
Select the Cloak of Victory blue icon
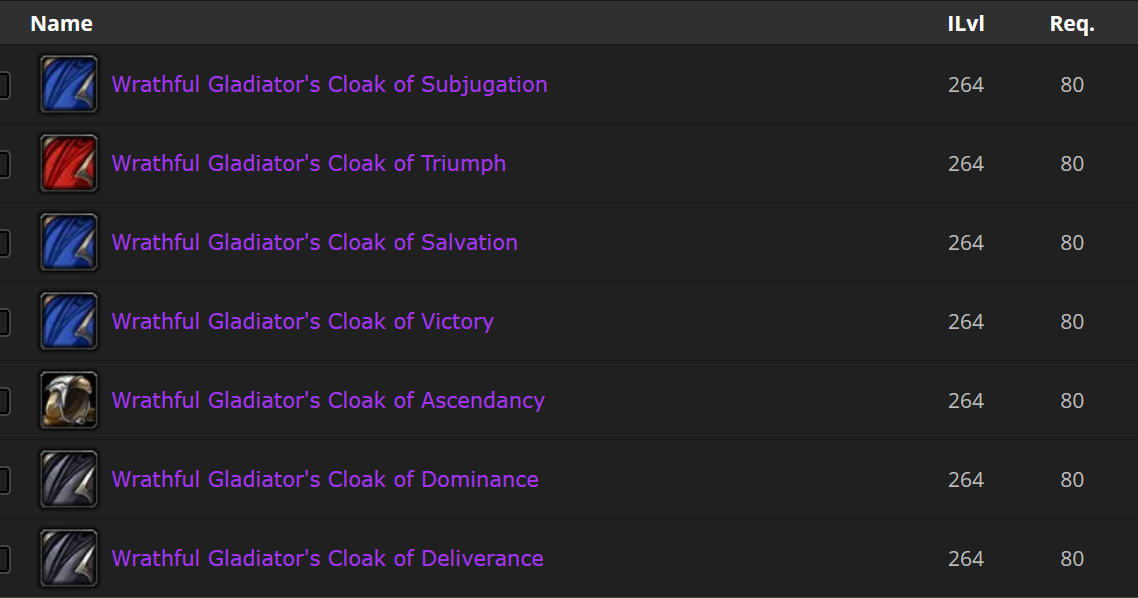(x=69, y=321)
